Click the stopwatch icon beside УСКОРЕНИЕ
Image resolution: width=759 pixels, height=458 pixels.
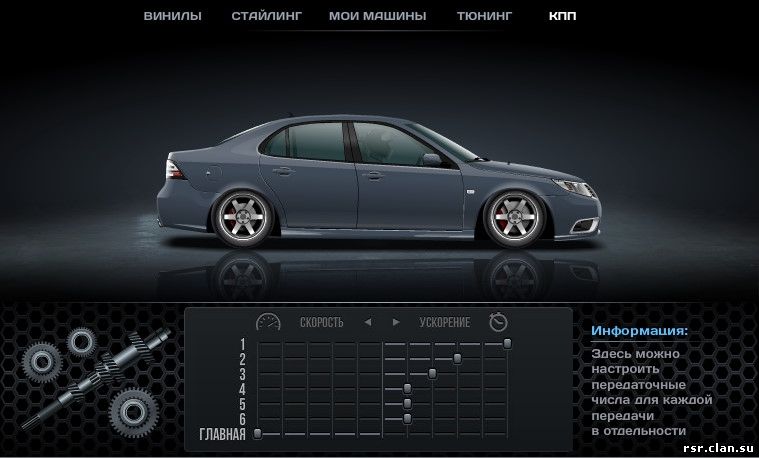pyautogui.click(x=498, y=322)
